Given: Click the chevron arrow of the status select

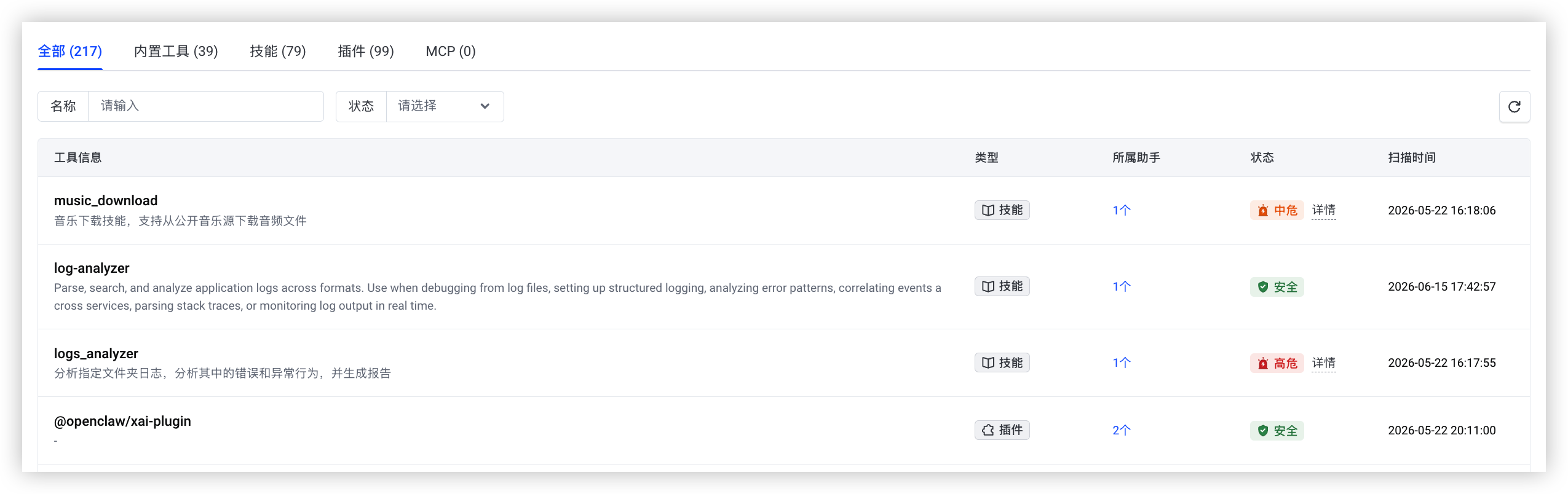Looking at the screenshot, I should (485, 106).
